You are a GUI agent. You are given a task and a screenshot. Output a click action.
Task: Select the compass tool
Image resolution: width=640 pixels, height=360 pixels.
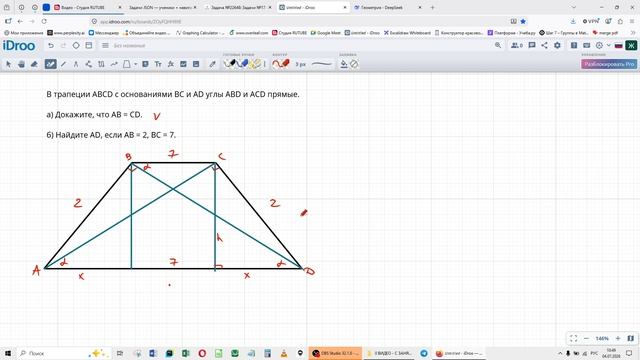(76, 64)
